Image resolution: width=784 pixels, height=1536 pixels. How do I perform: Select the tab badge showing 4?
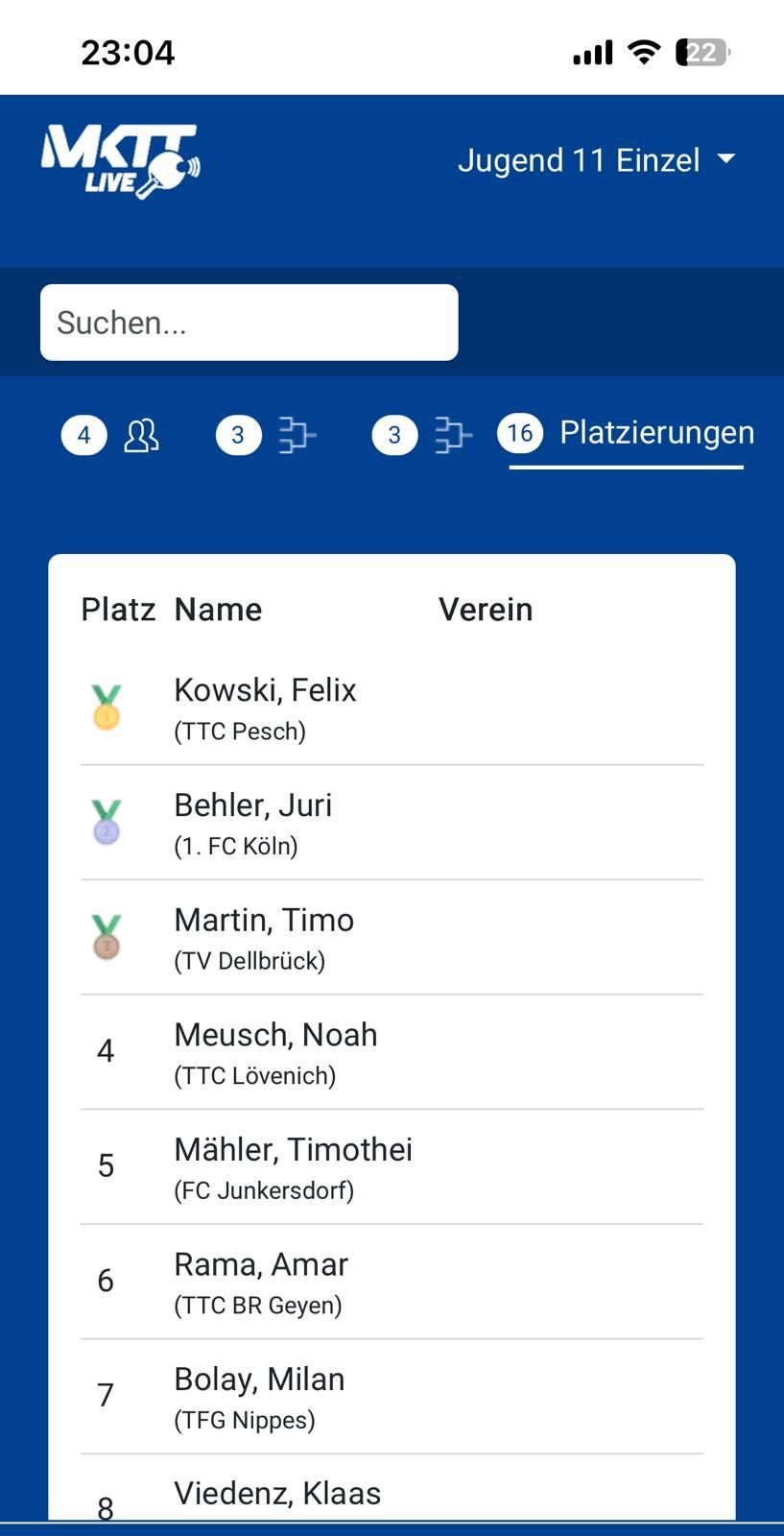point(84,435)
